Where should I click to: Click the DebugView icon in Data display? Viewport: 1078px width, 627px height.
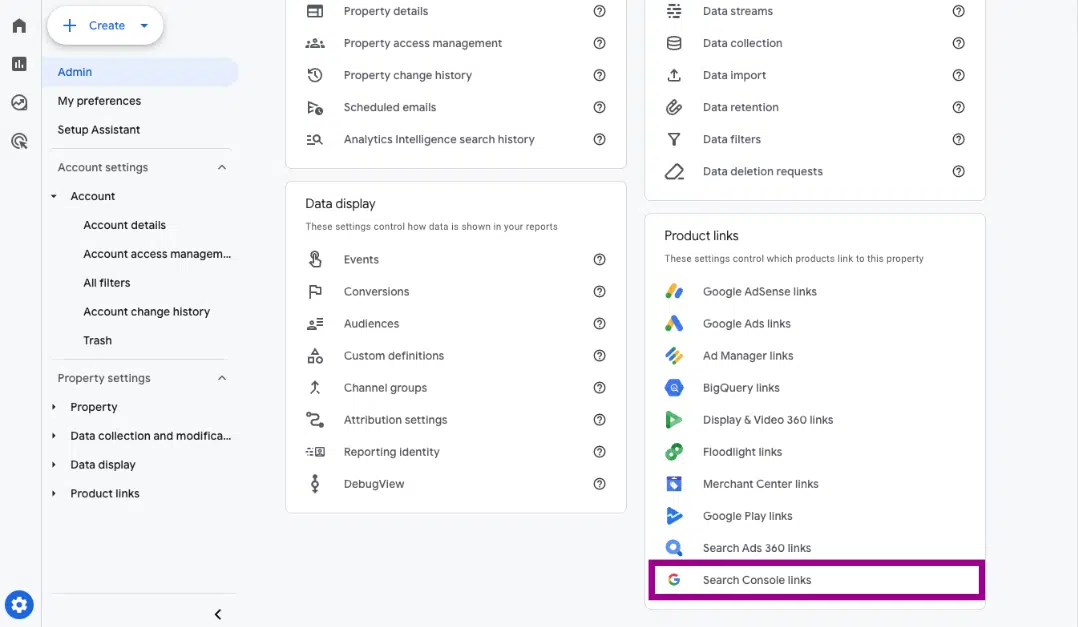[x=314, y=483]
